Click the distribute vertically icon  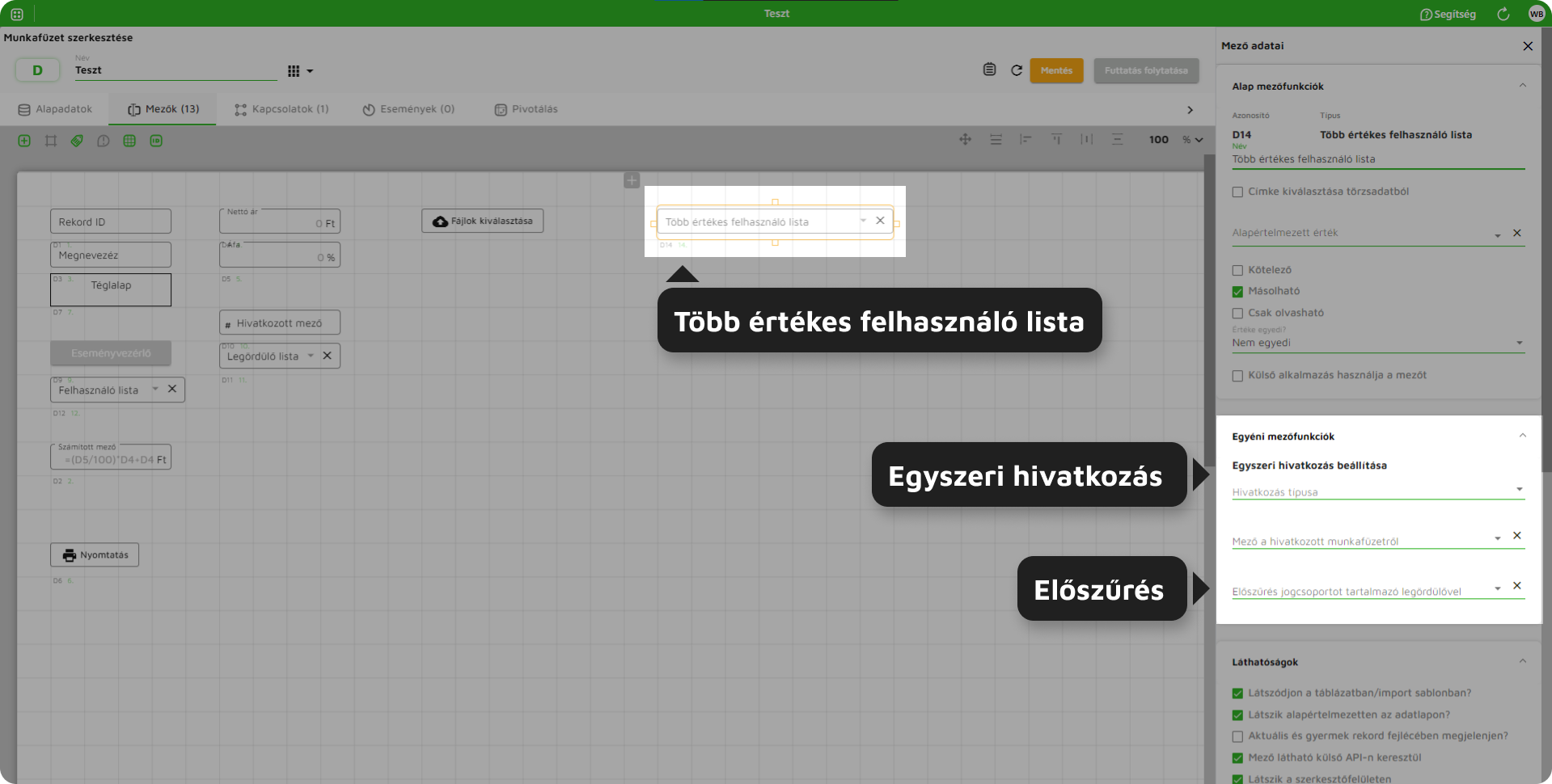[1117, 139]
